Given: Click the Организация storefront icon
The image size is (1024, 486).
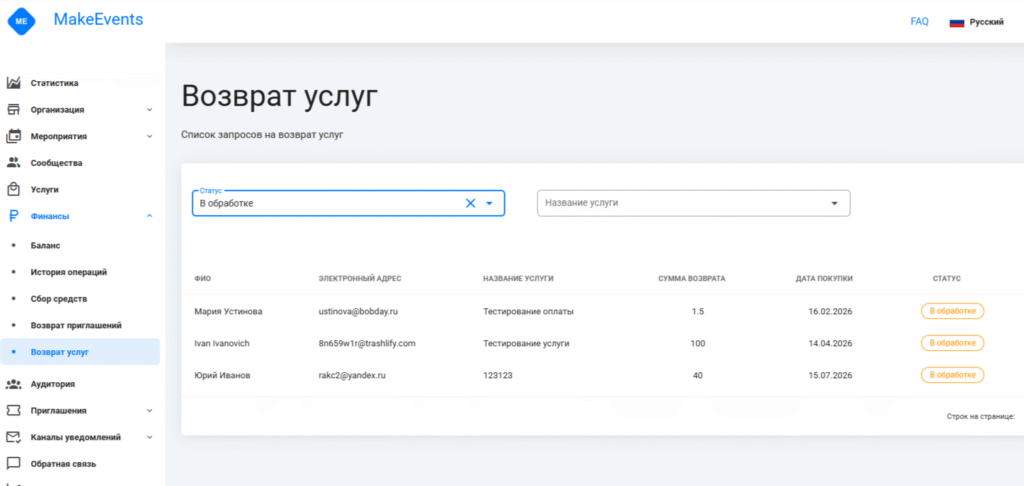Looking at the screenshot, I should [14, 110].
